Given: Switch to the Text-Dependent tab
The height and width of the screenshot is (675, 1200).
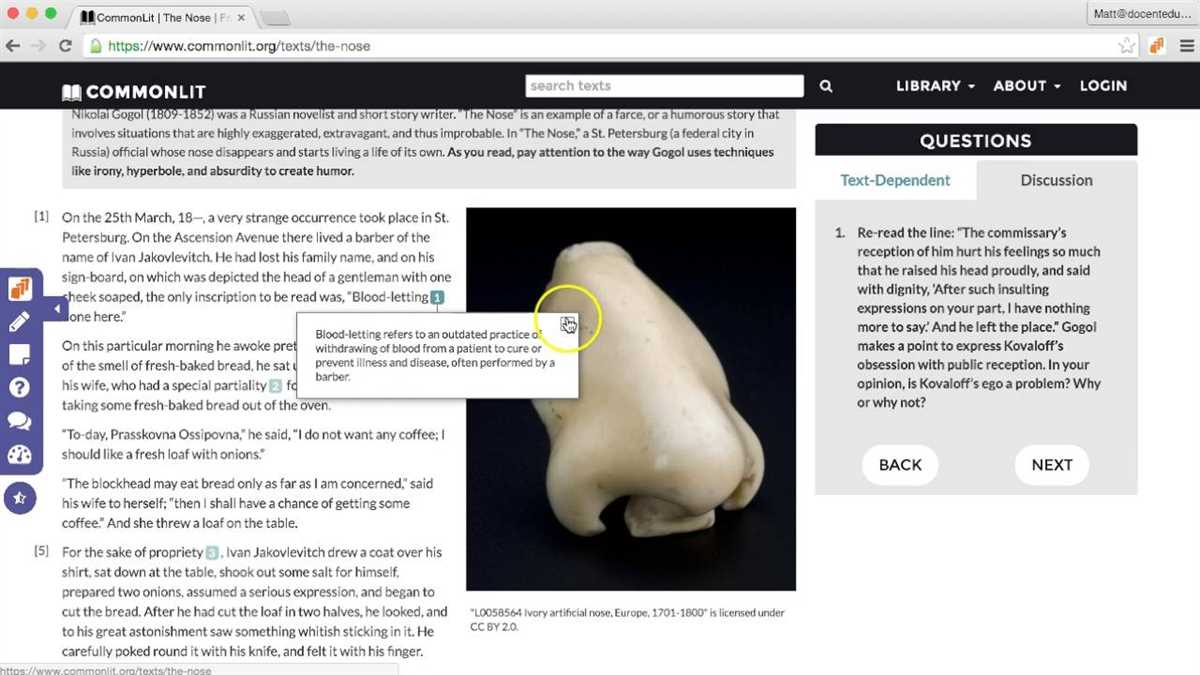Looking at the screenshot, I should [895, 180].
